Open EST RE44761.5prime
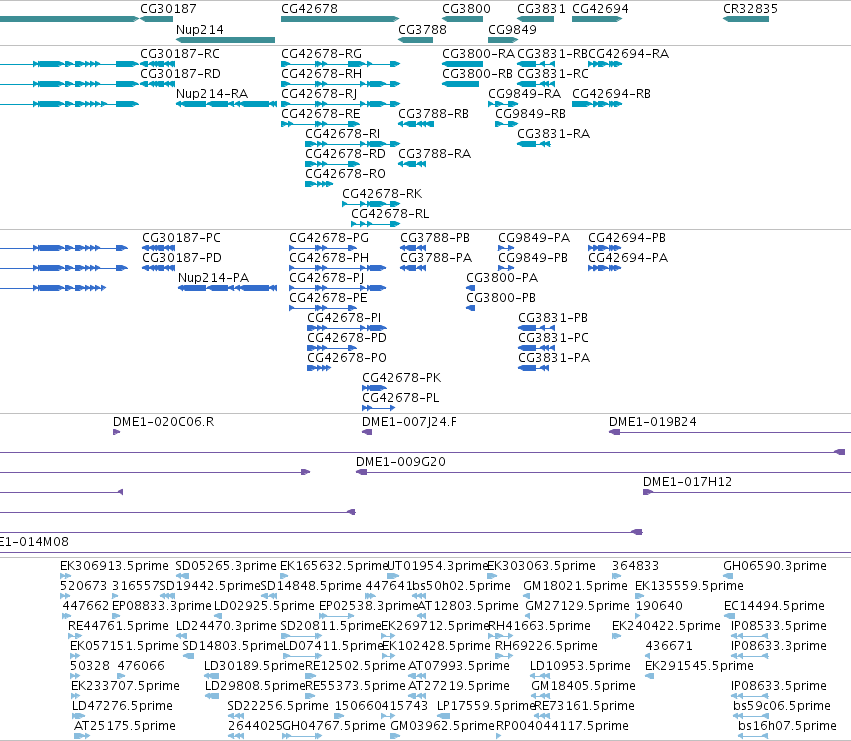851x741 pixels. tap(118, 626)
